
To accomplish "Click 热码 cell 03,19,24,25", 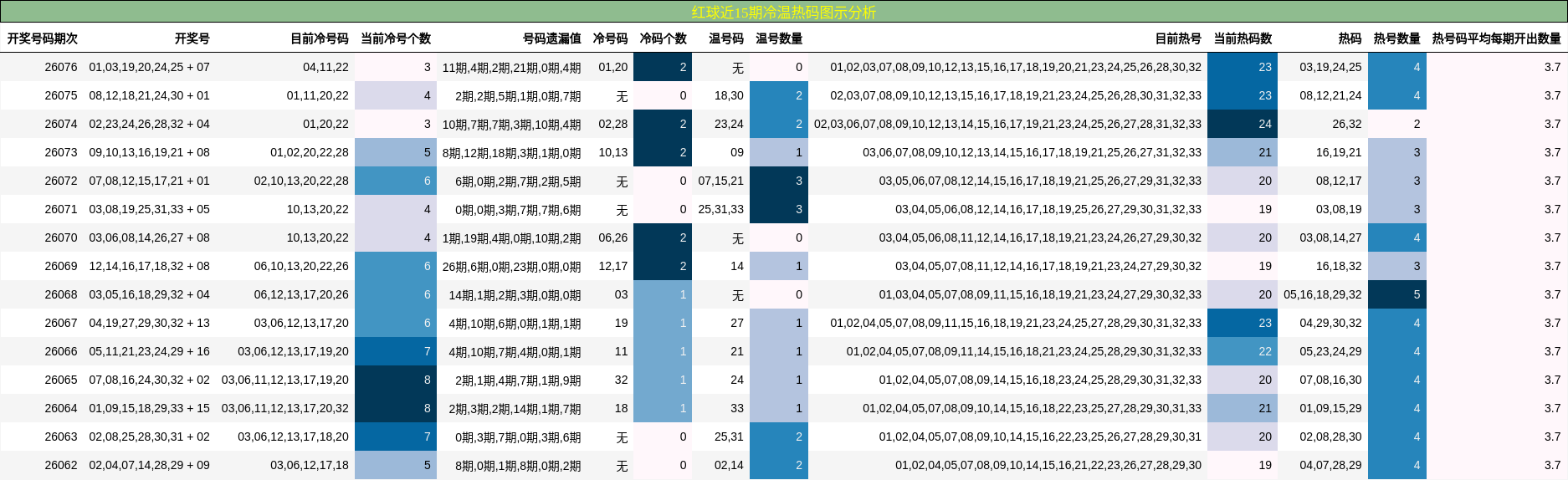I will 1330,67.
